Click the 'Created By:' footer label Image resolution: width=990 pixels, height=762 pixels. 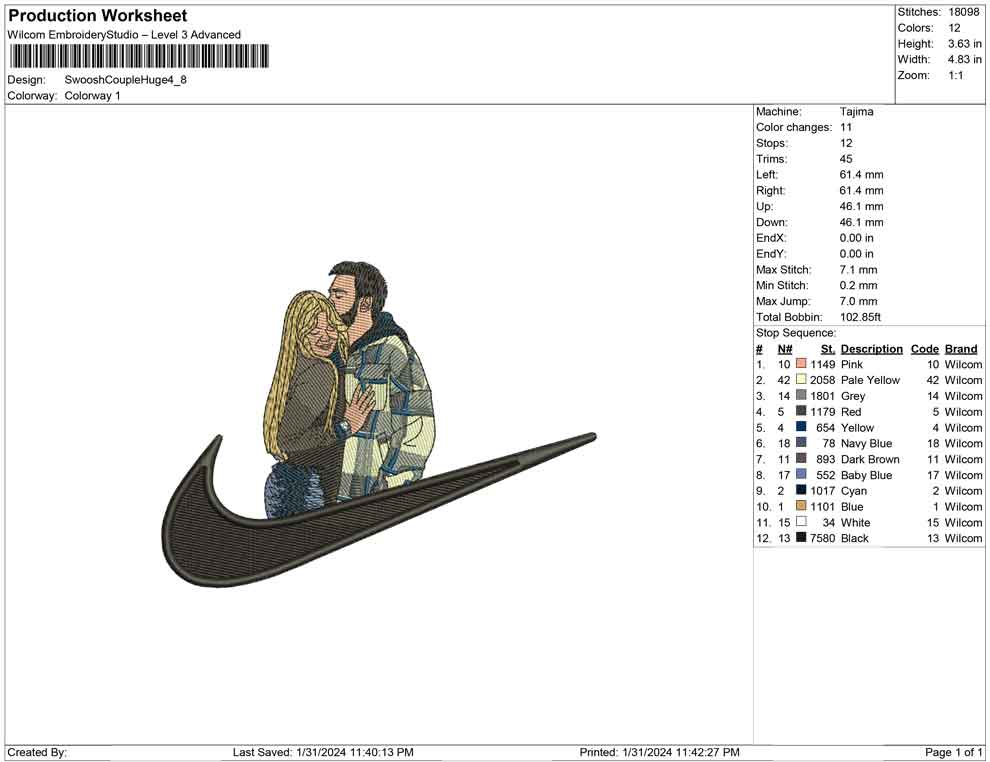point(37,752)
